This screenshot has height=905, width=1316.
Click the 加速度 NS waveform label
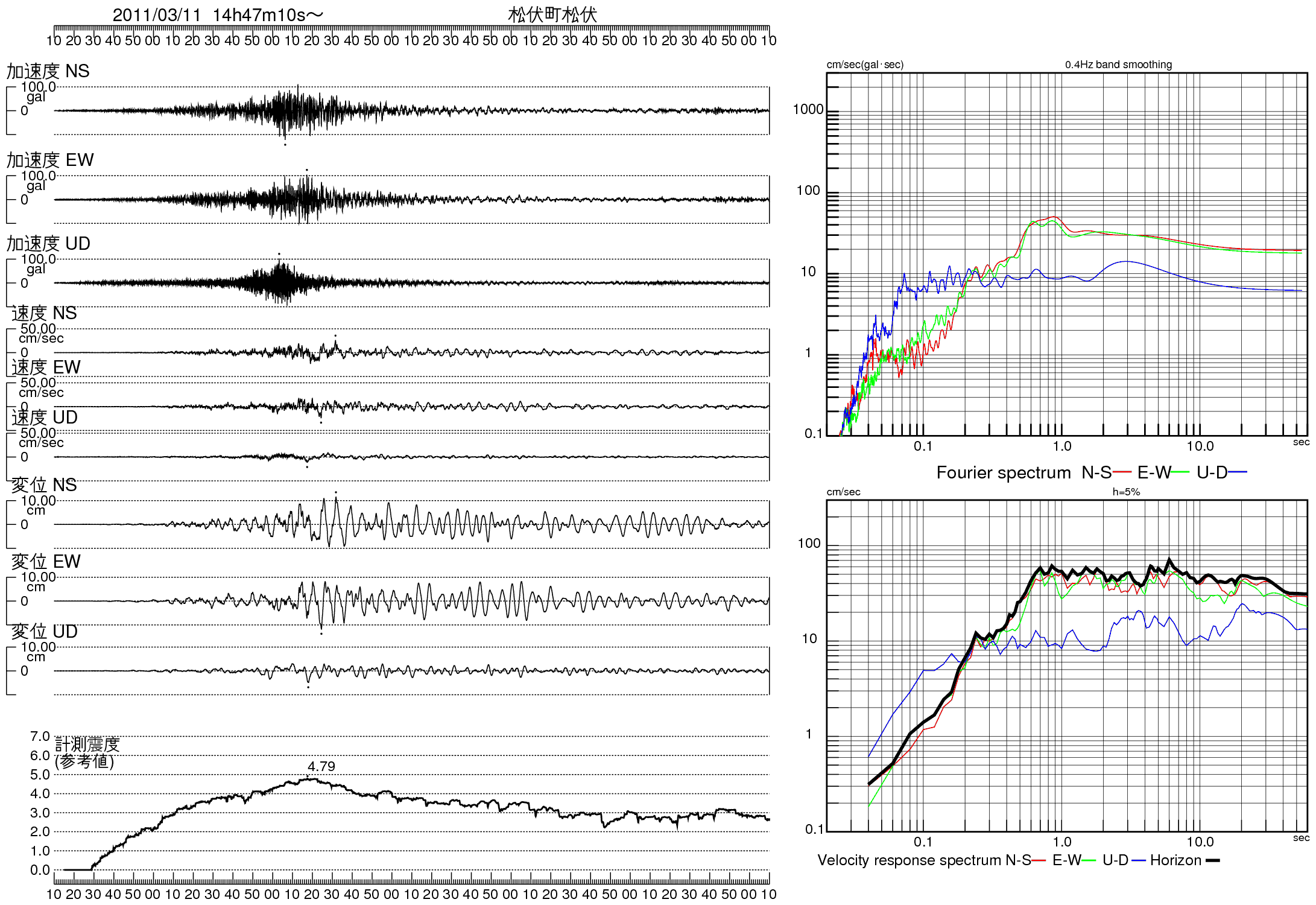48,71
